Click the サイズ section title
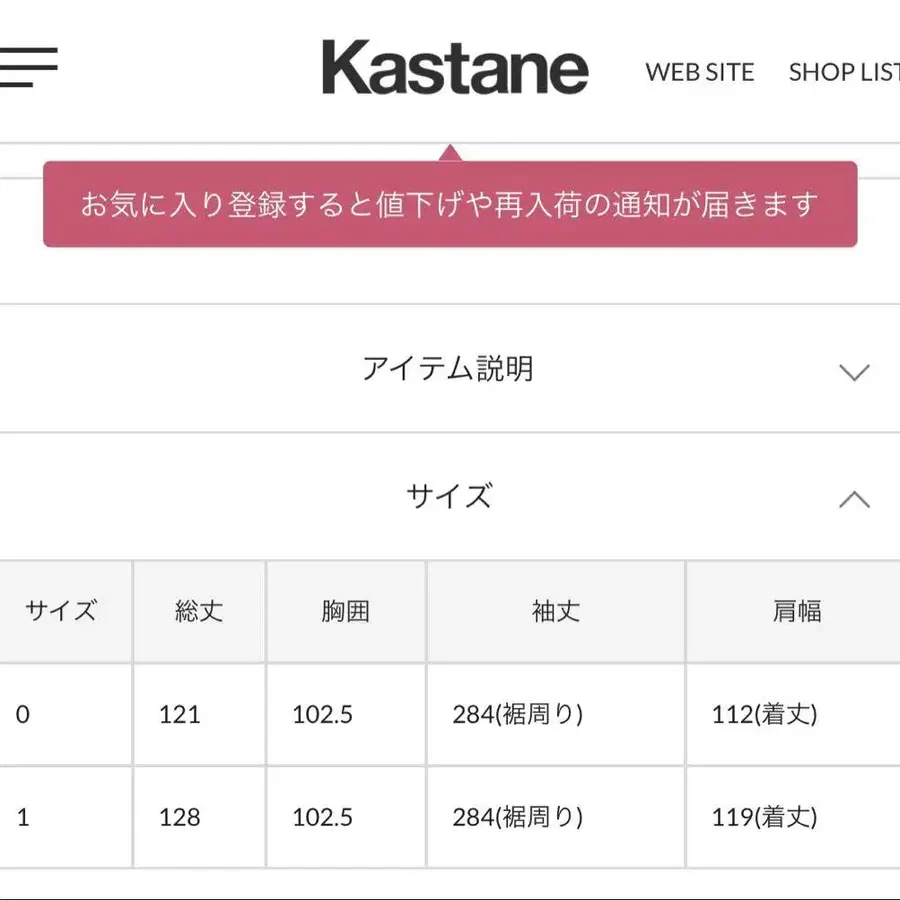The image size is (900, 900). click(449, 496)
